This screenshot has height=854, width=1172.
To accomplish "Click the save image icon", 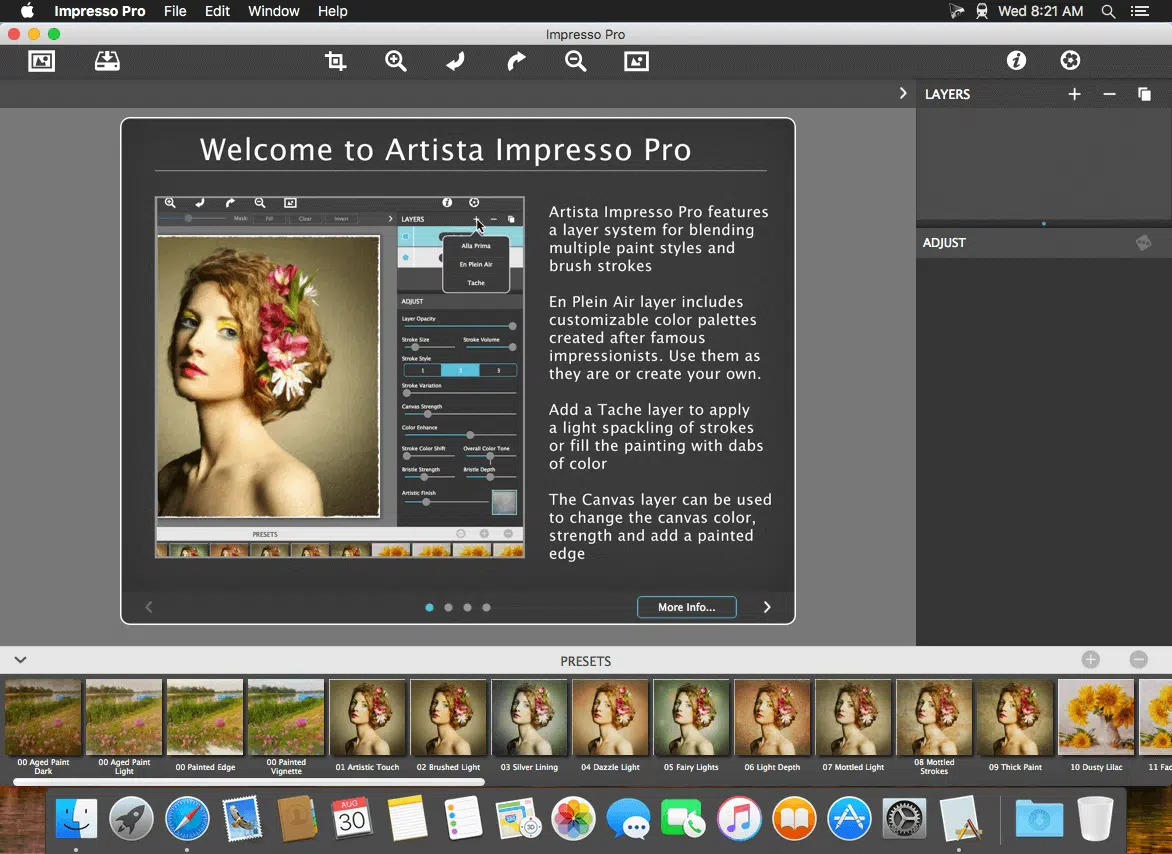I will click(x=107, y=61).
